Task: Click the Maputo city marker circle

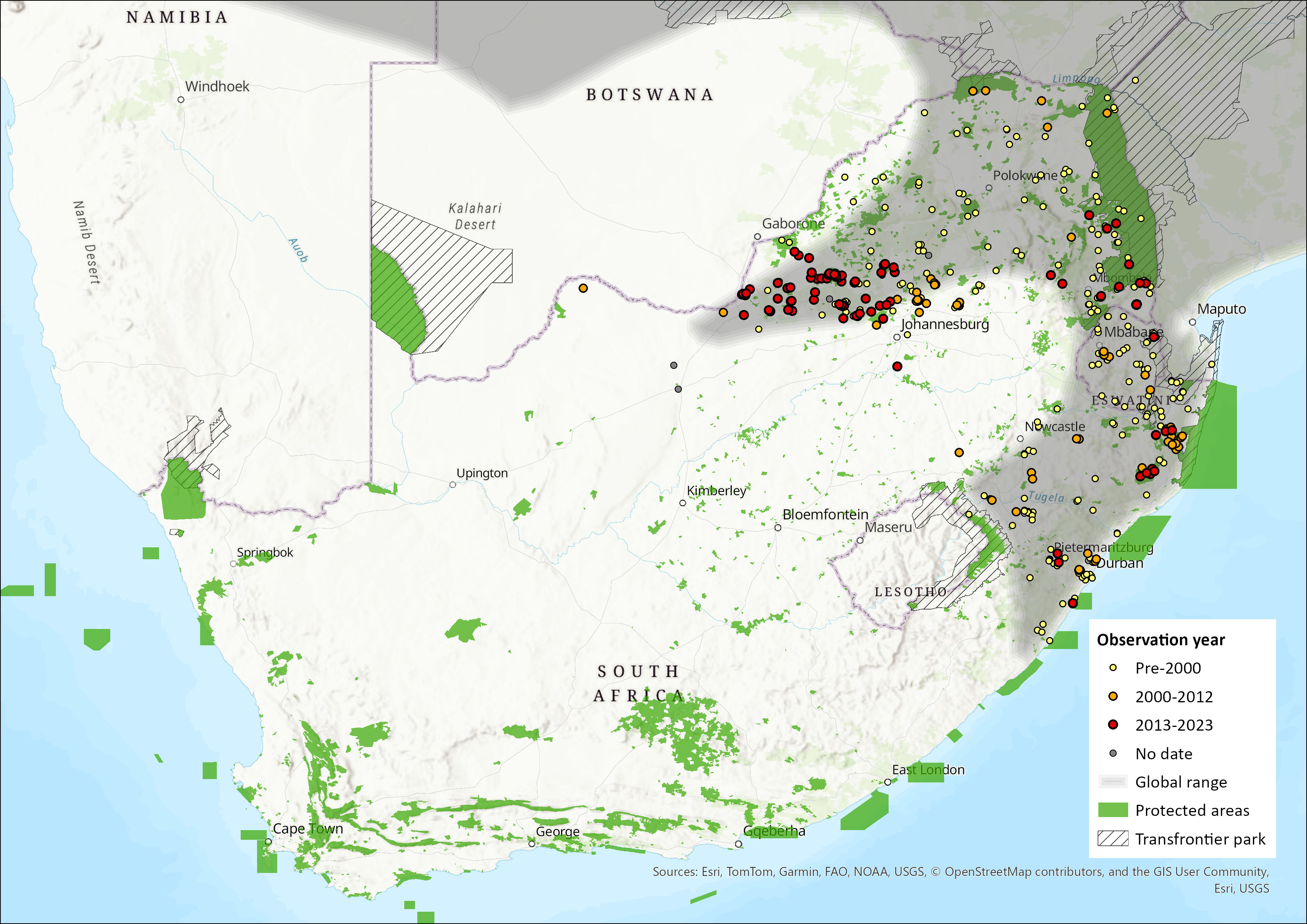Action: 1192,322
